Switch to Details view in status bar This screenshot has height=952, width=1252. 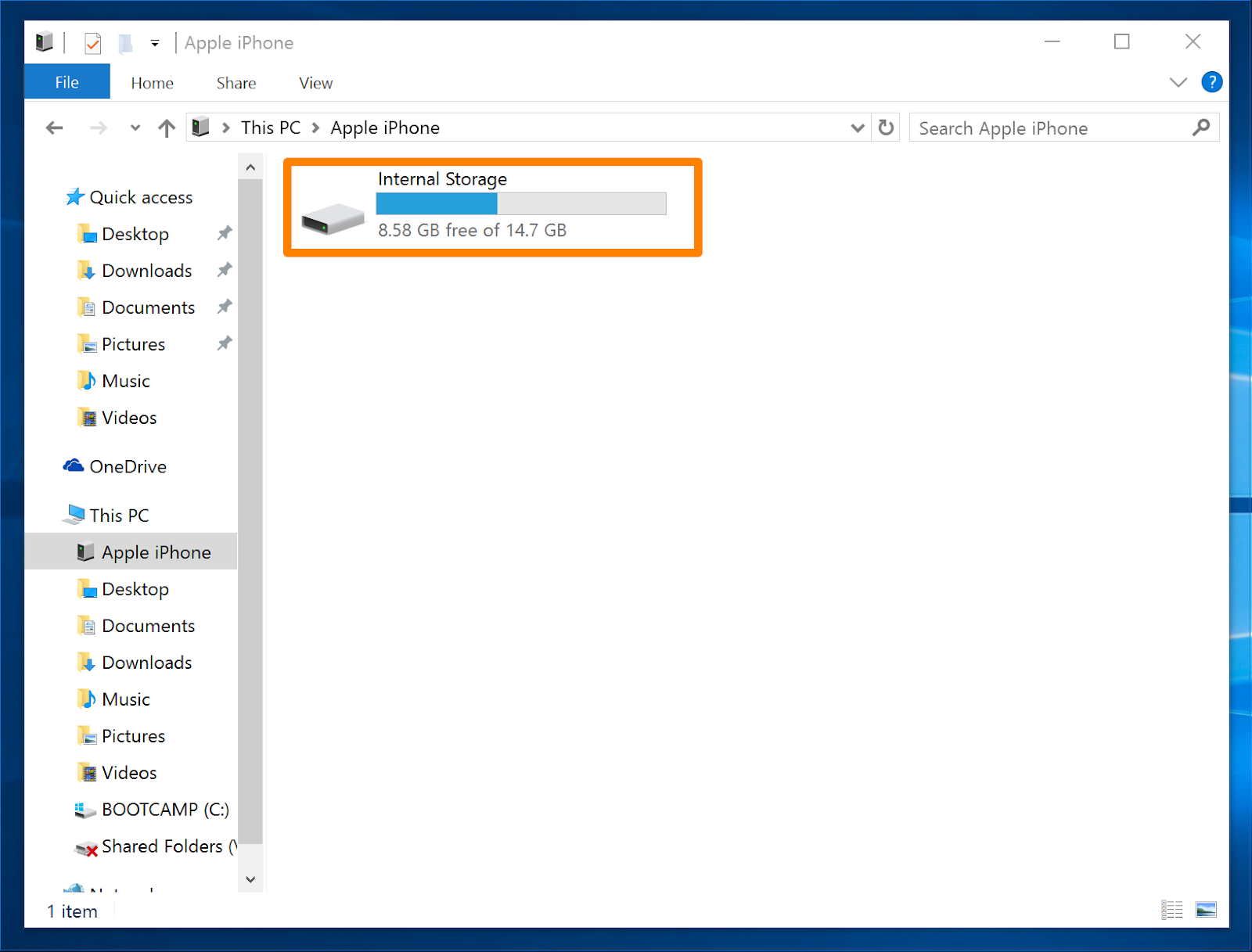click(x=1172, y=910)
